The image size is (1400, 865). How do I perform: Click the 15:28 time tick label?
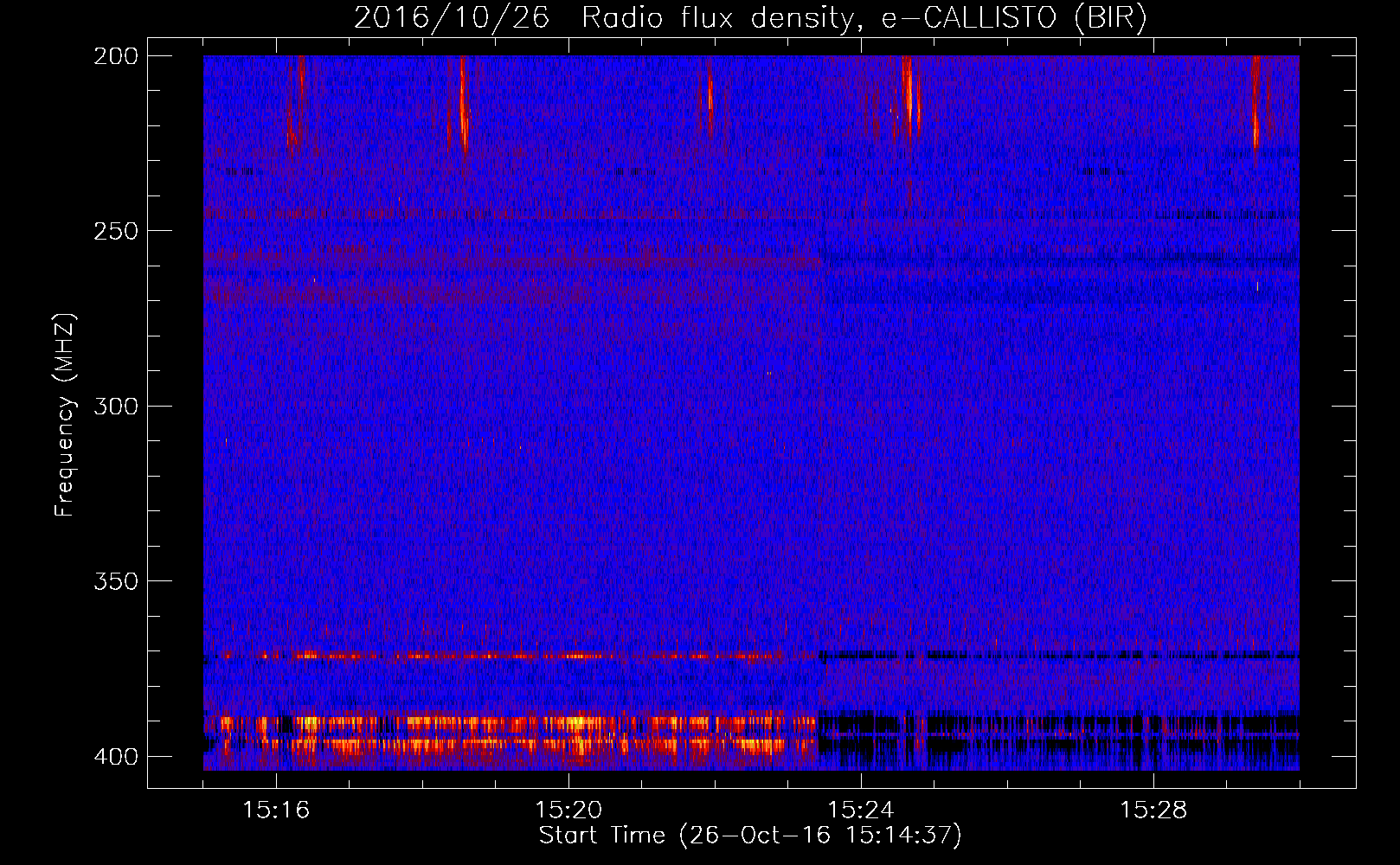1153,811
